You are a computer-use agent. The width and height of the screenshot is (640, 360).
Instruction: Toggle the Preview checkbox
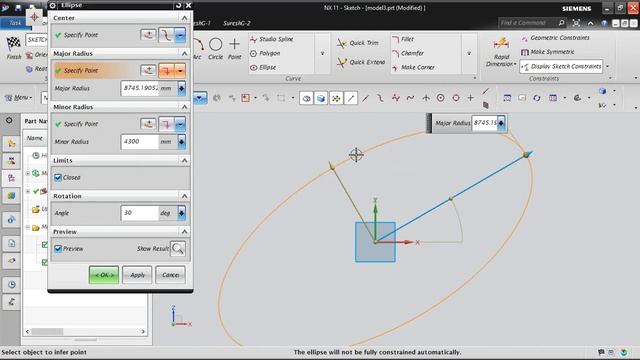(58, 249)
